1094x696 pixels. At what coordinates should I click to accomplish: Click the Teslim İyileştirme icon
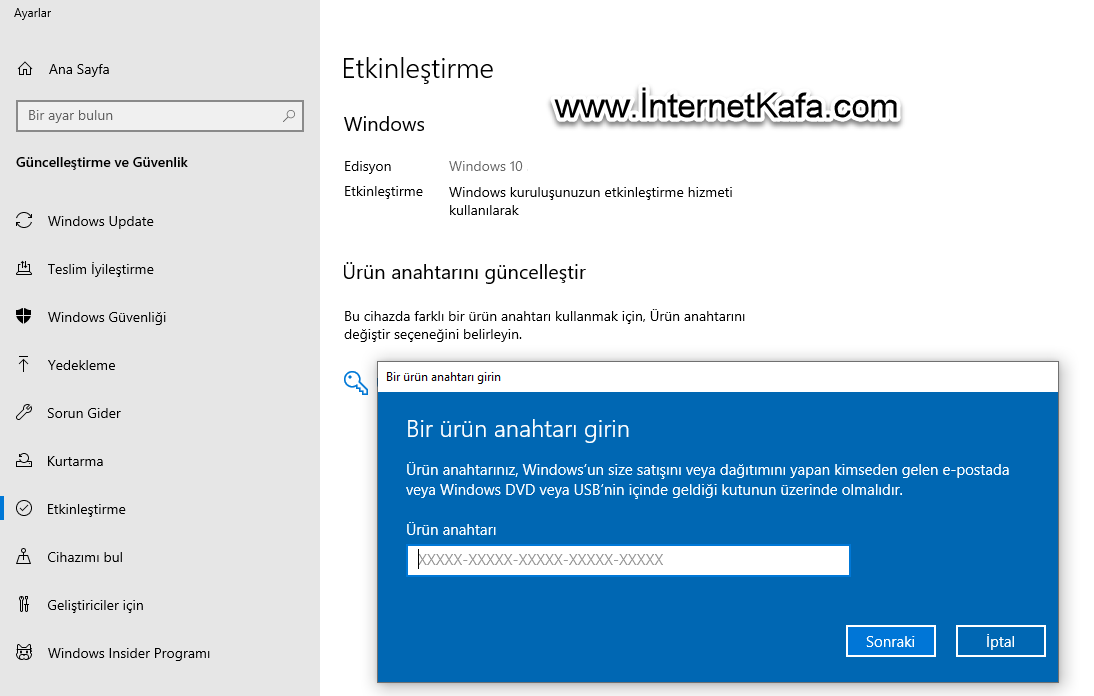pos(24,268)
